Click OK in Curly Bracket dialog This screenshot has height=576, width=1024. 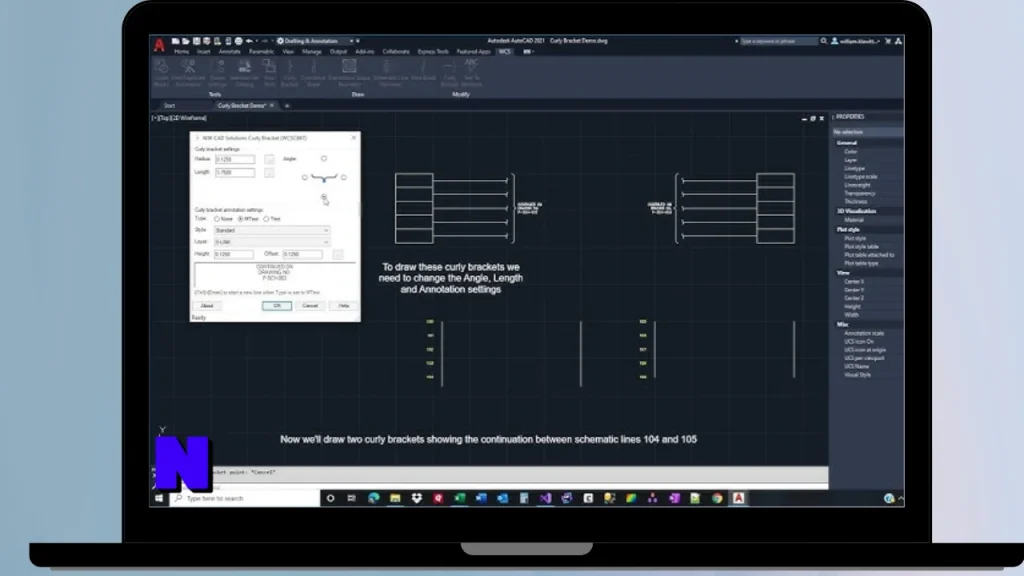pos(277,306)
